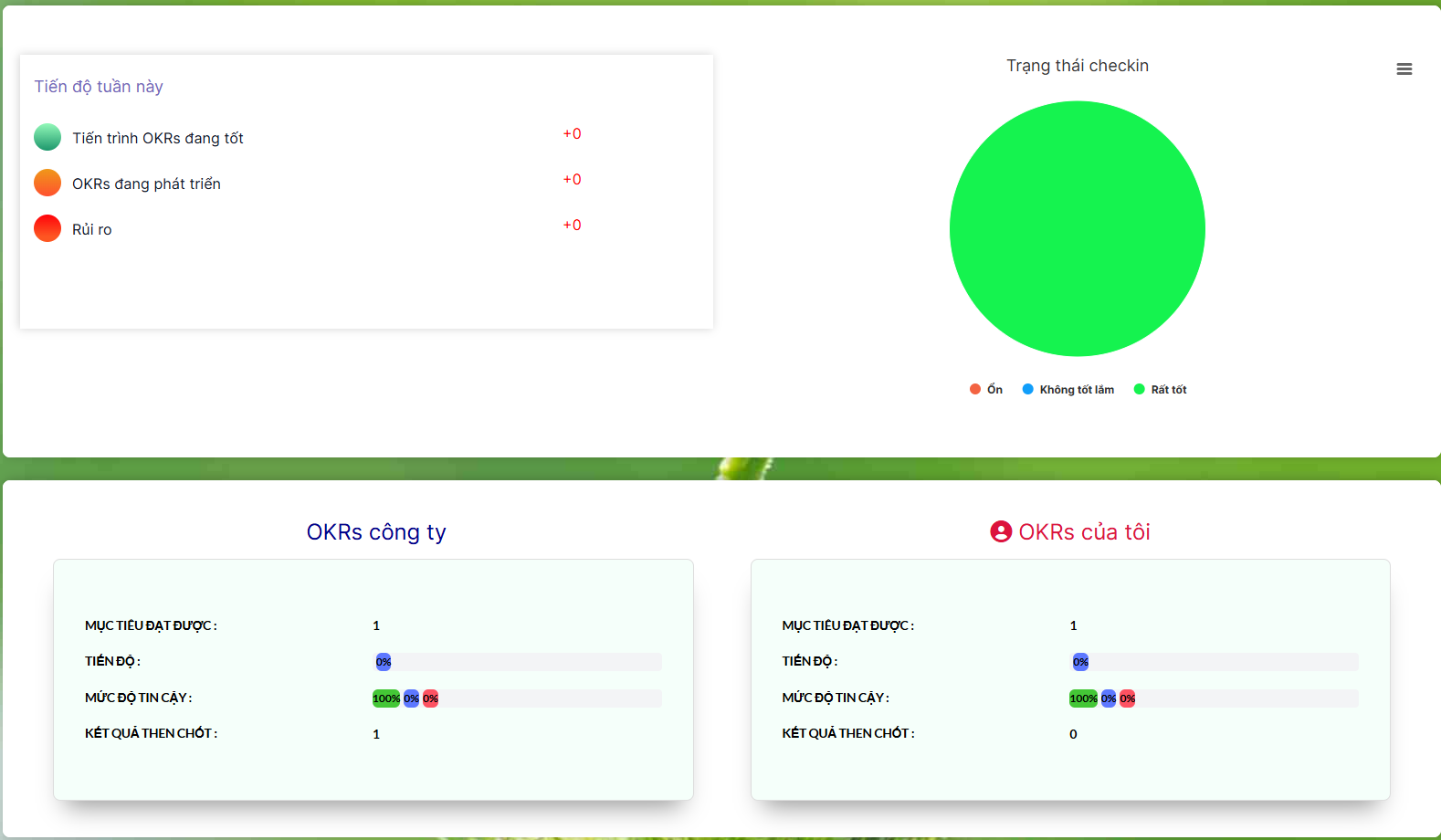Click the green 100% confidence badge in my OKRs

pyautogui.click(x=1083, y=698)
